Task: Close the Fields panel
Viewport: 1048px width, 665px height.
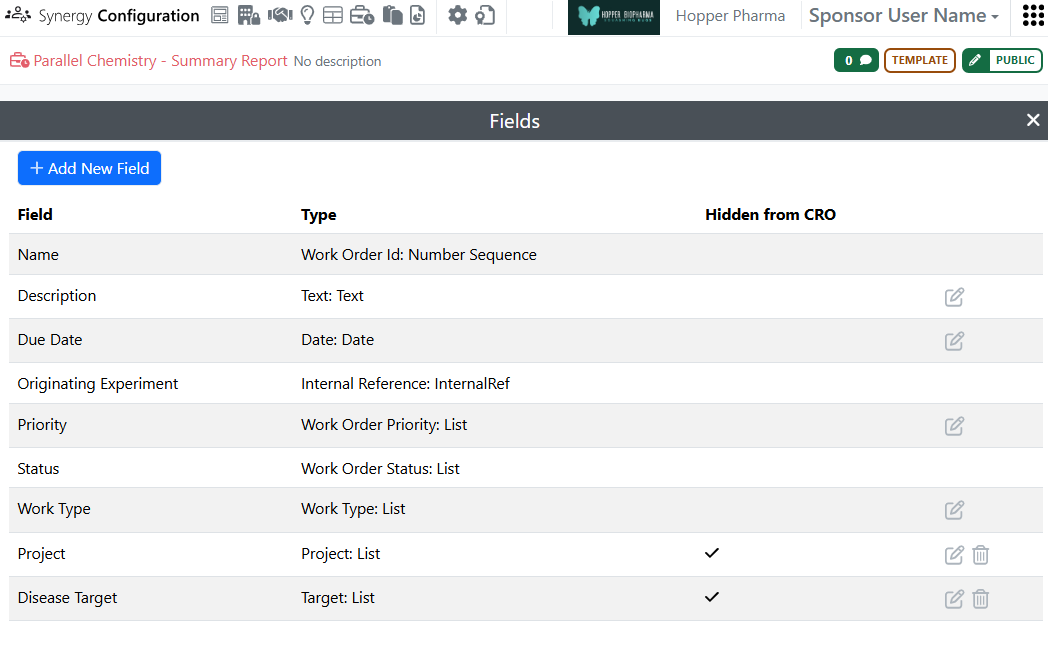Action: pyautogui.click(x=1033, y=120)
